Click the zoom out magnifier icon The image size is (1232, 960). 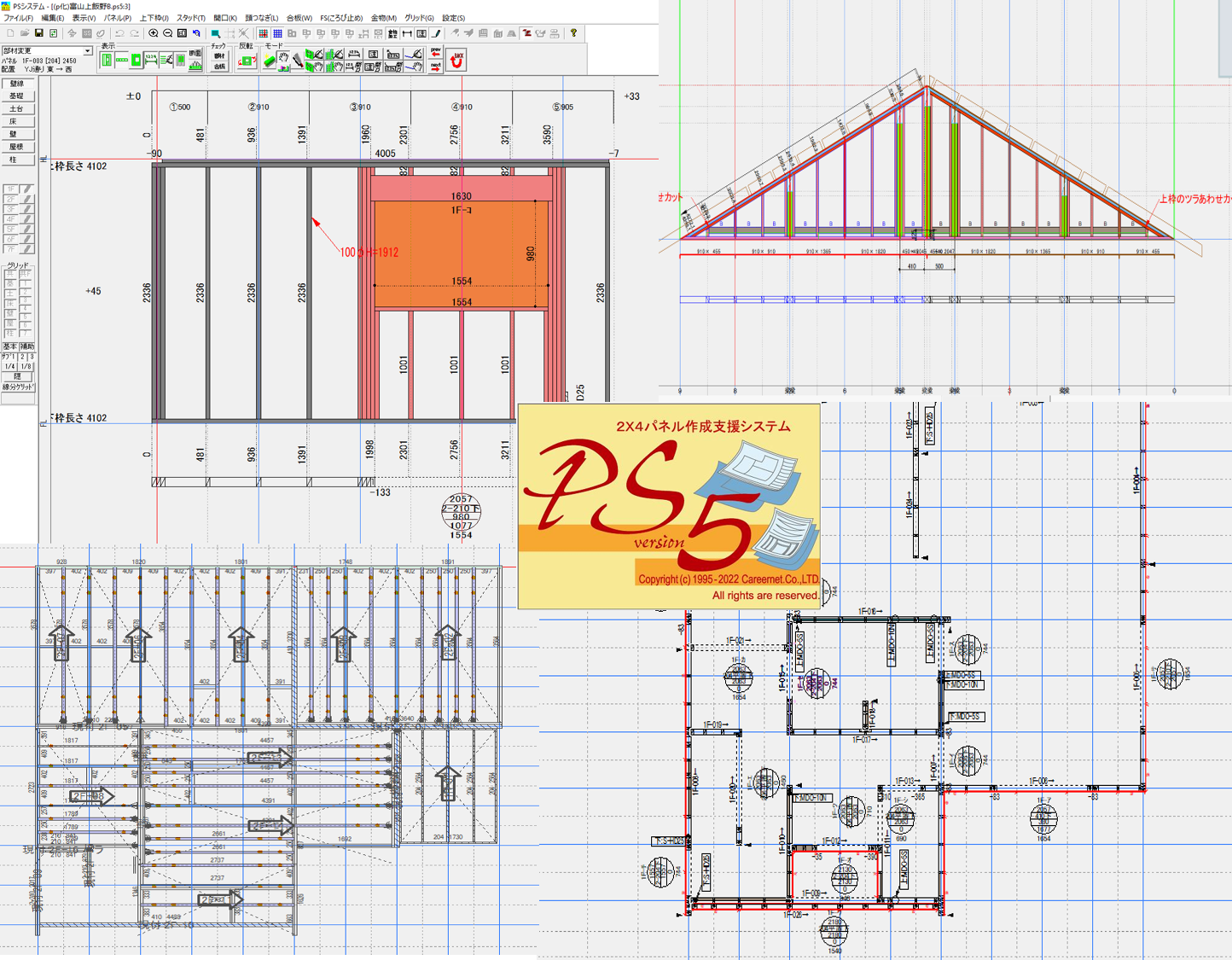(167, 33)
